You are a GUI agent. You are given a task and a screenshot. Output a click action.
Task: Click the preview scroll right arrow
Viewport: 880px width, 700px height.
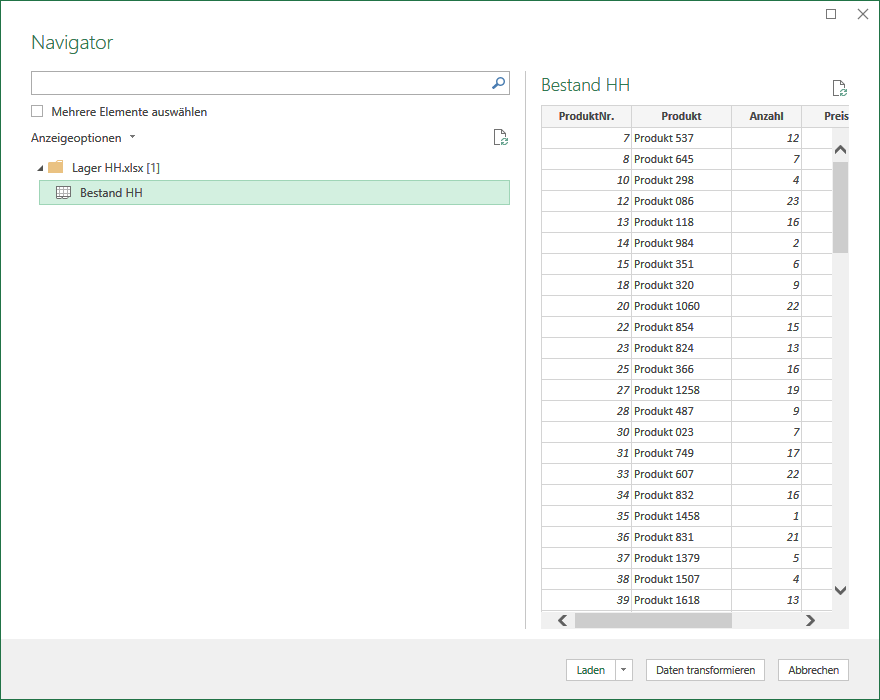pos(810,620)
